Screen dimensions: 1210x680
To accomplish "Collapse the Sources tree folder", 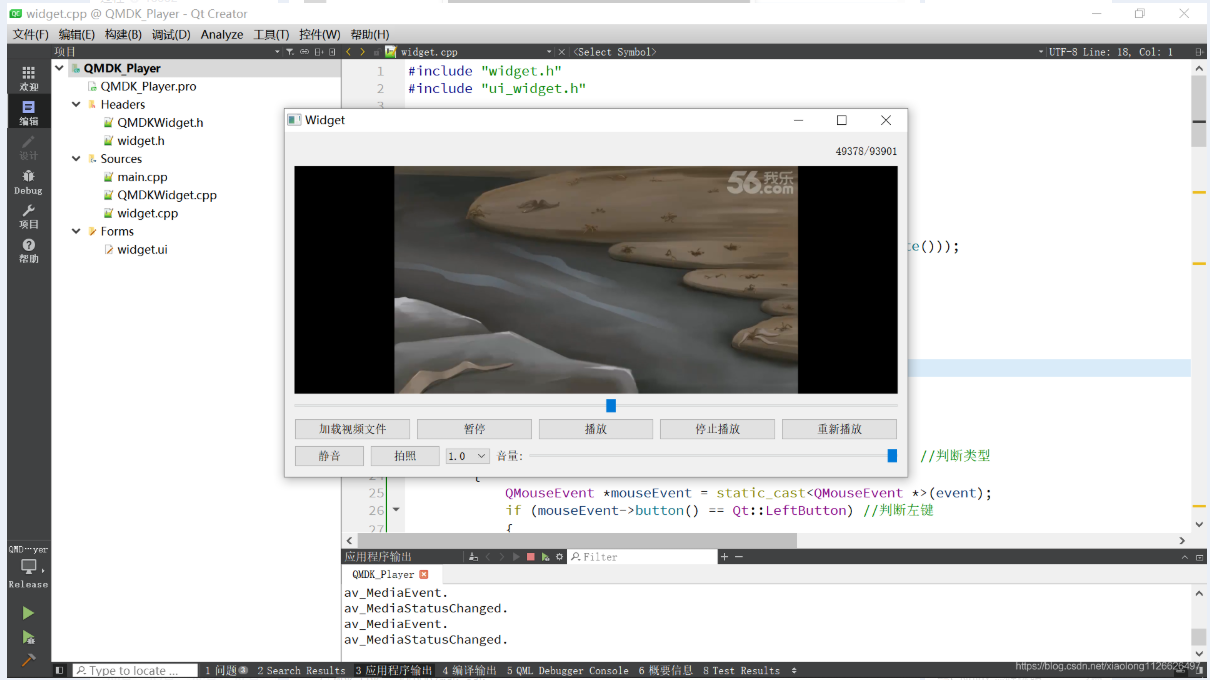I will tap(77, 159).
